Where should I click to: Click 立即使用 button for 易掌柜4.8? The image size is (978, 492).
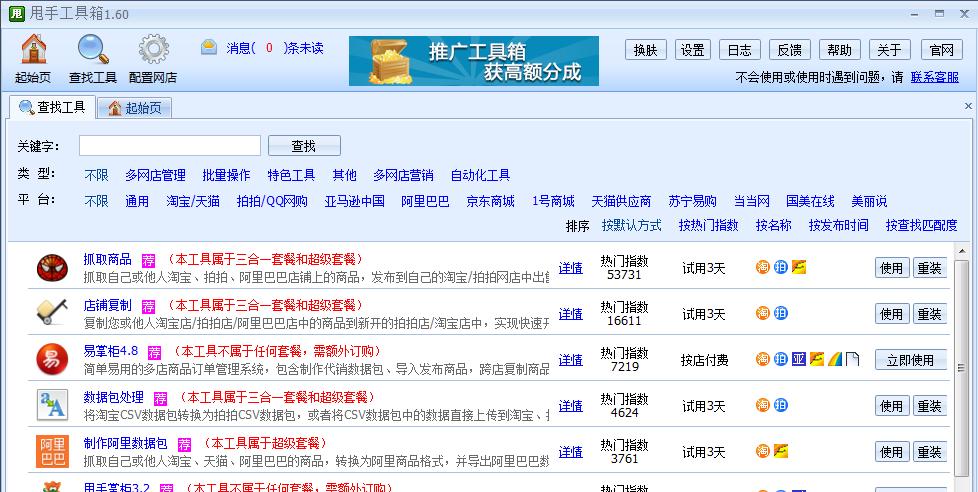coord(911,360)
